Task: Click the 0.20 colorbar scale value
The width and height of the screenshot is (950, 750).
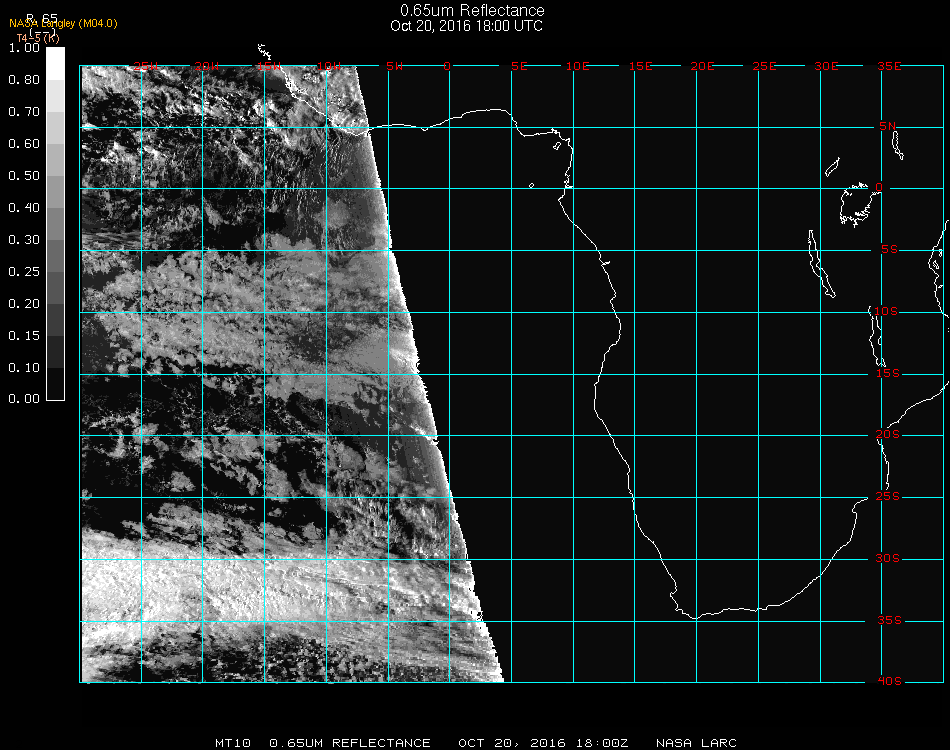Action: pyautogui.click(x=24, y=304)
